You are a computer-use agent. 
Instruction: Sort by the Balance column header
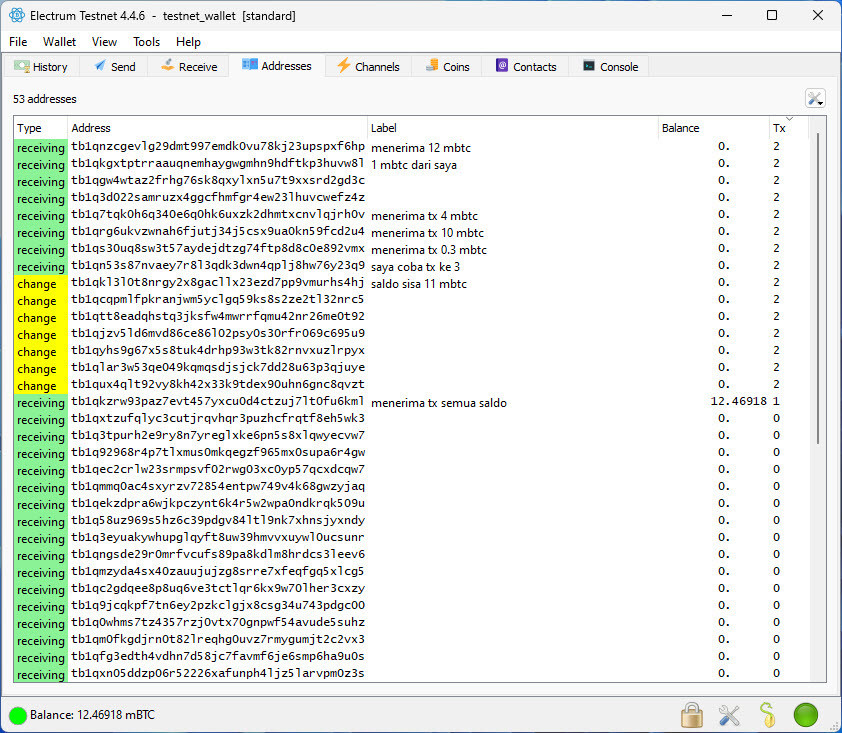(714, 128)
